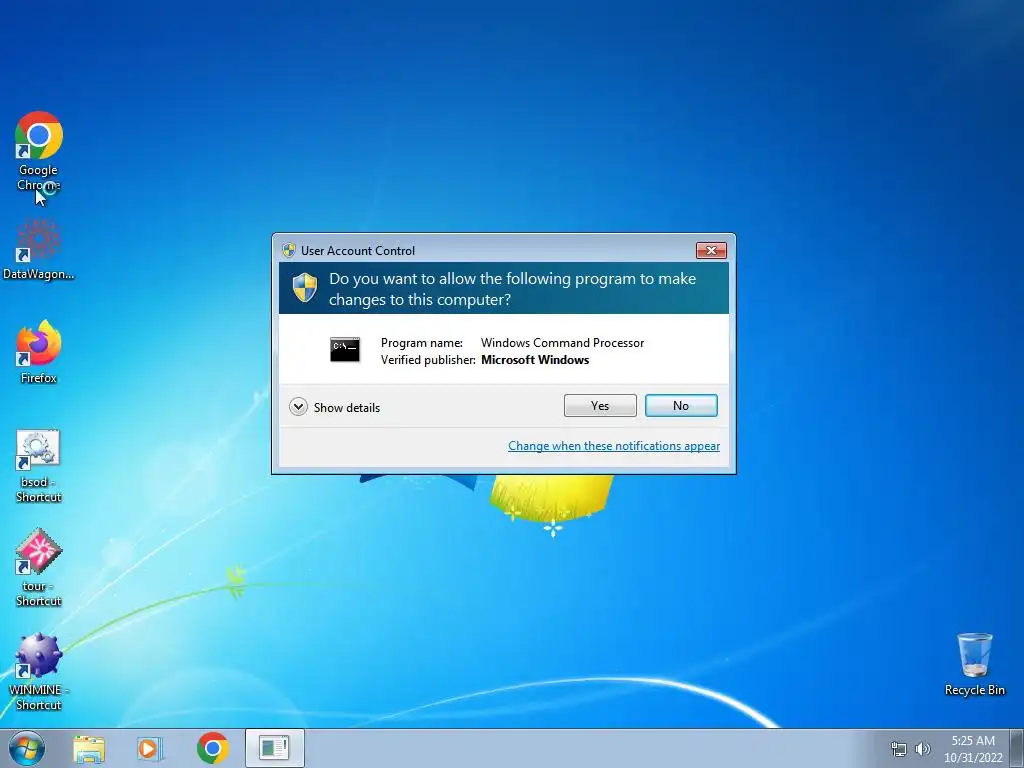Click No to deny the program

click(x=681, y=406)
